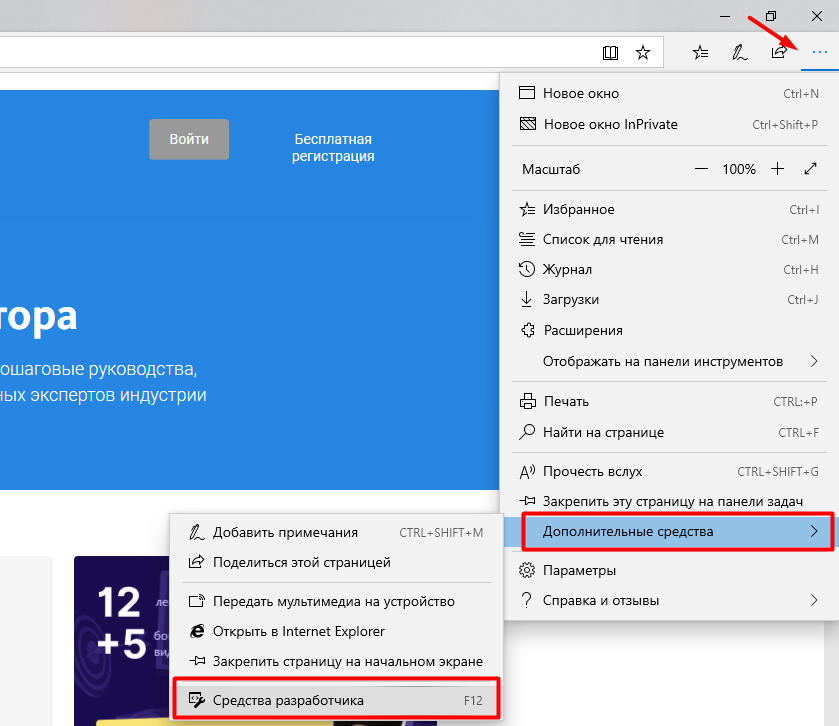Click the add notes pen icon
The height and width of the screenshot is (726, 839).
pyautogui.click(x=739, y=52)
